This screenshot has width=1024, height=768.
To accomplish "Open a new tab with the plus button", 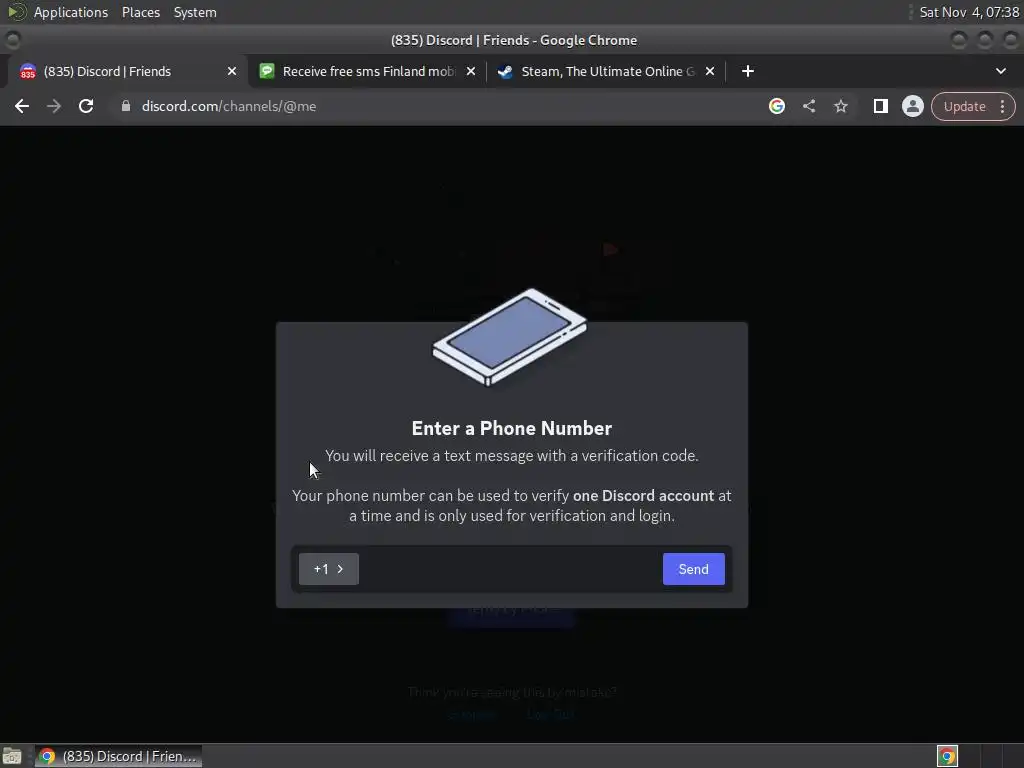I will 748,71.
